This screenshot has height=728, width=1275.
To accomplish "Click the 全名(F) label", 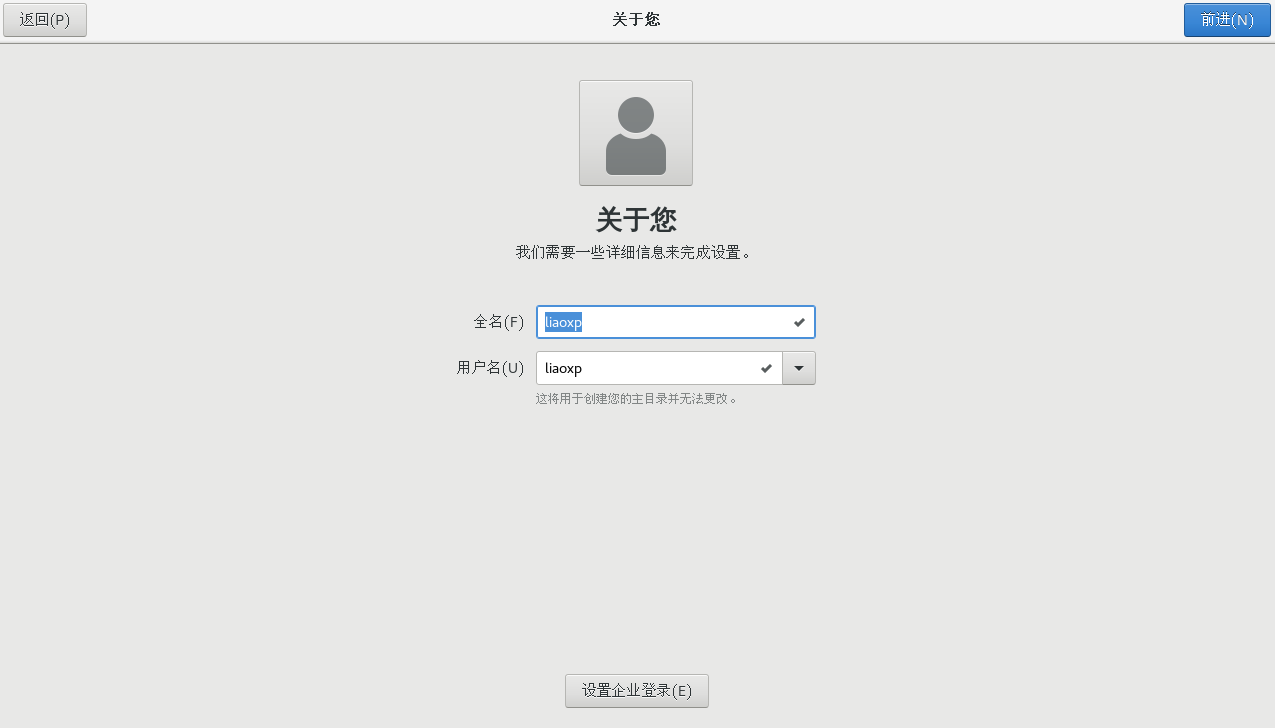I will 498,322.
